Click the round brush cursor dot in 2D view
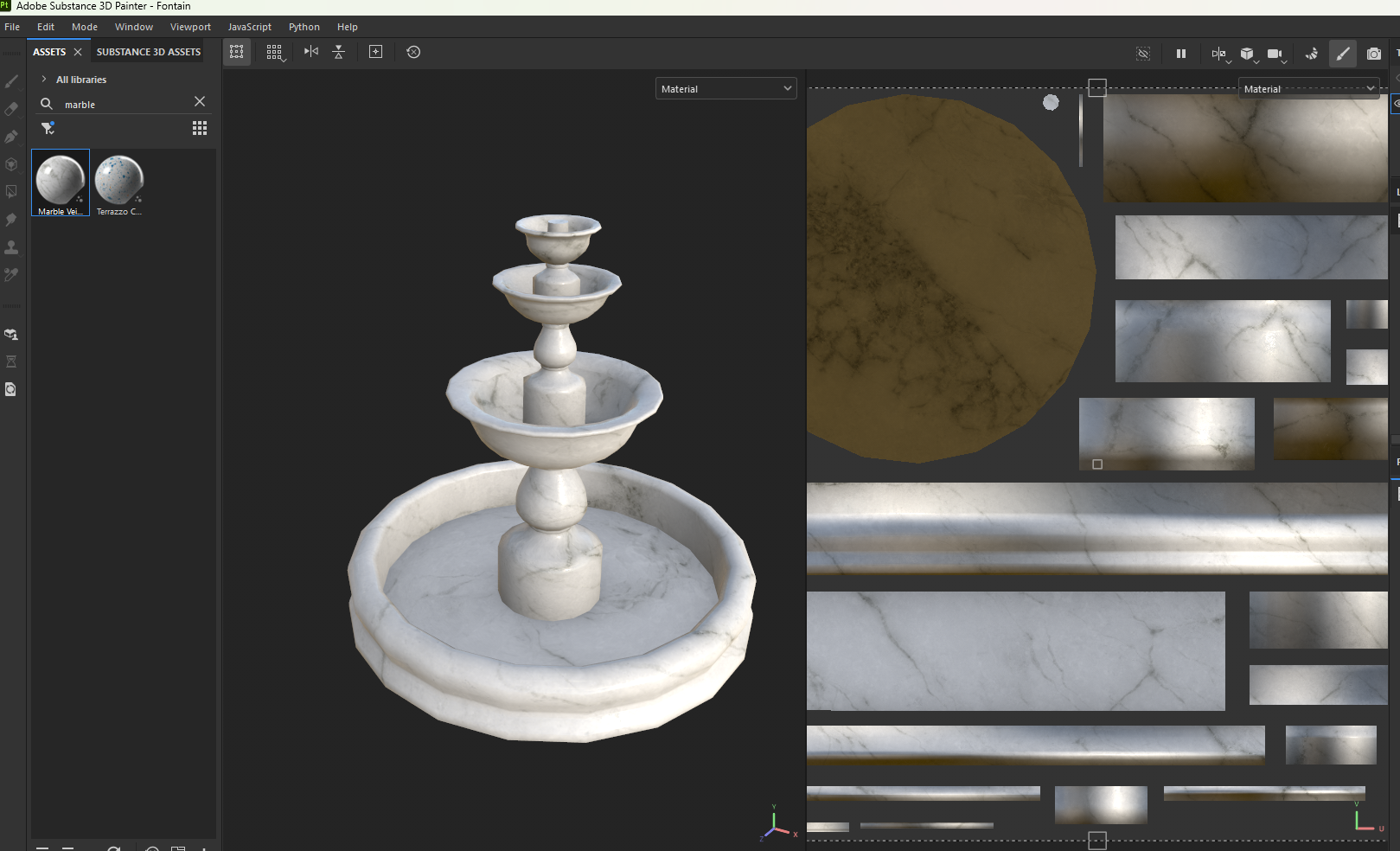Screen dimensions: 1400x851 pyautogui.click(x=1051, y=102)
